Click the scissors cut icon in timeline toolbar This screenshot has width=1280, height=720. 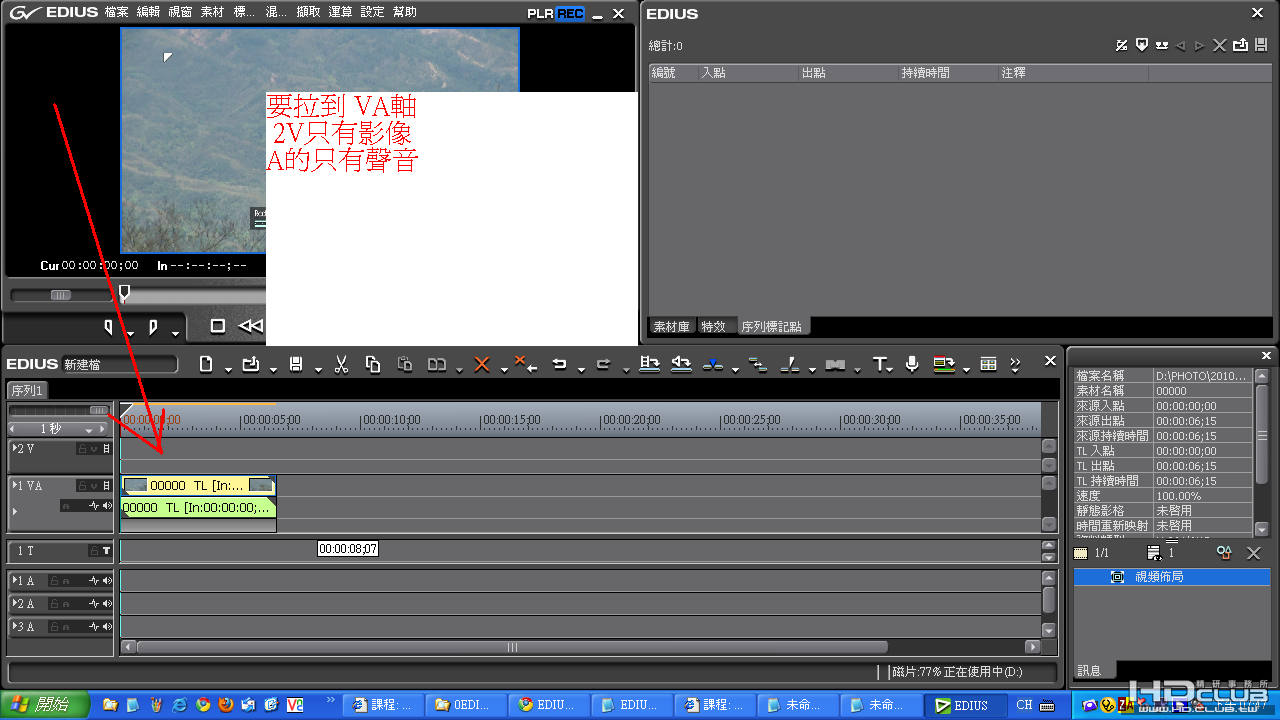[x=341, y=364]
